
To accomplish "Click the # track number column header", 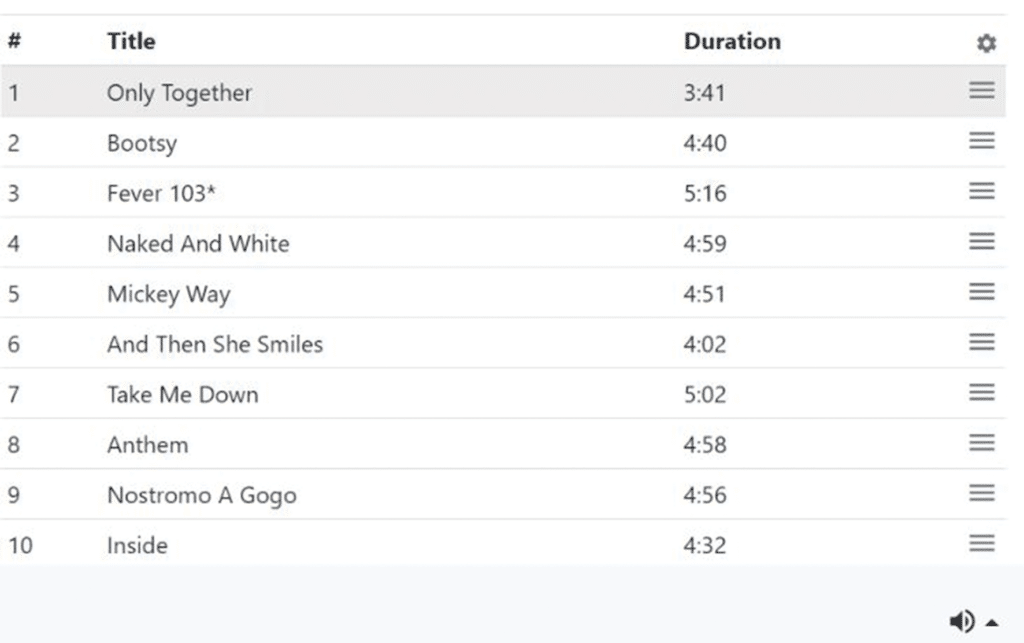I will [x=15, y=41].
